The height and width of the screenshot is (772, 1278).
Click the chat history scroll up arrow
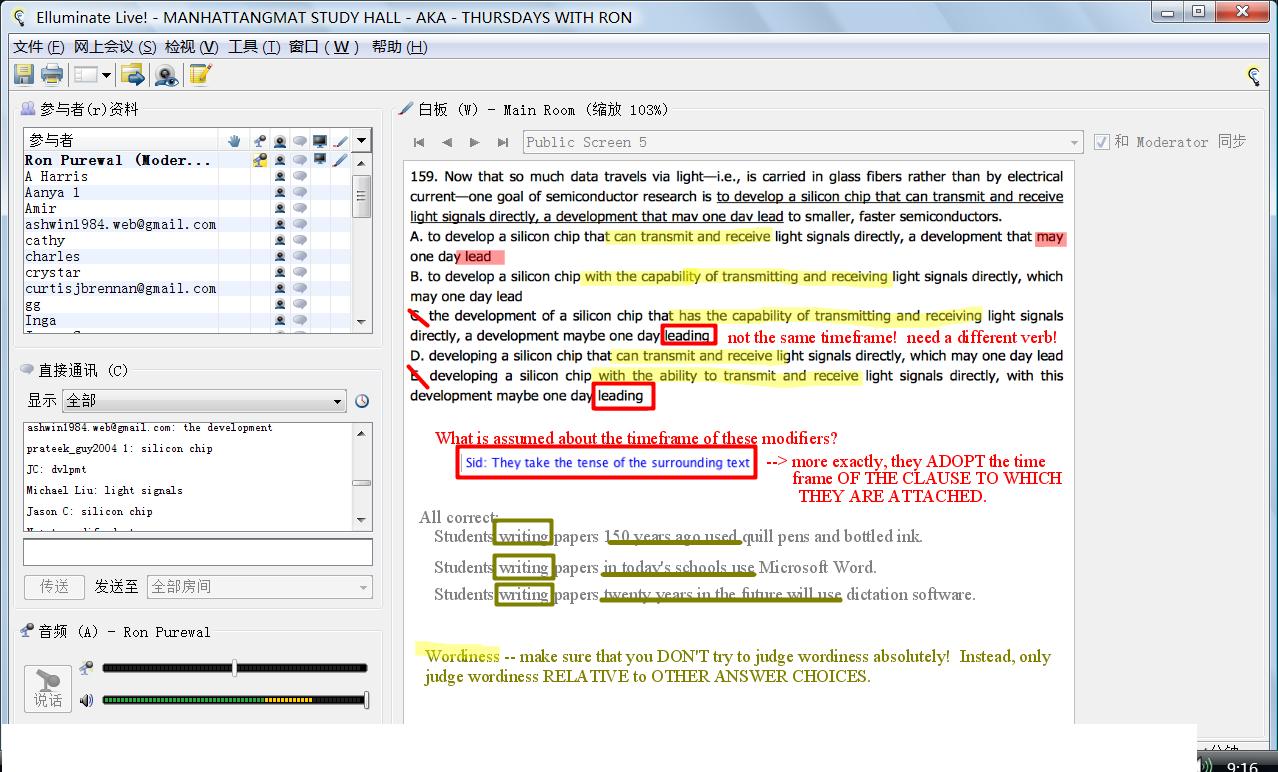click(x=362, y=432)
